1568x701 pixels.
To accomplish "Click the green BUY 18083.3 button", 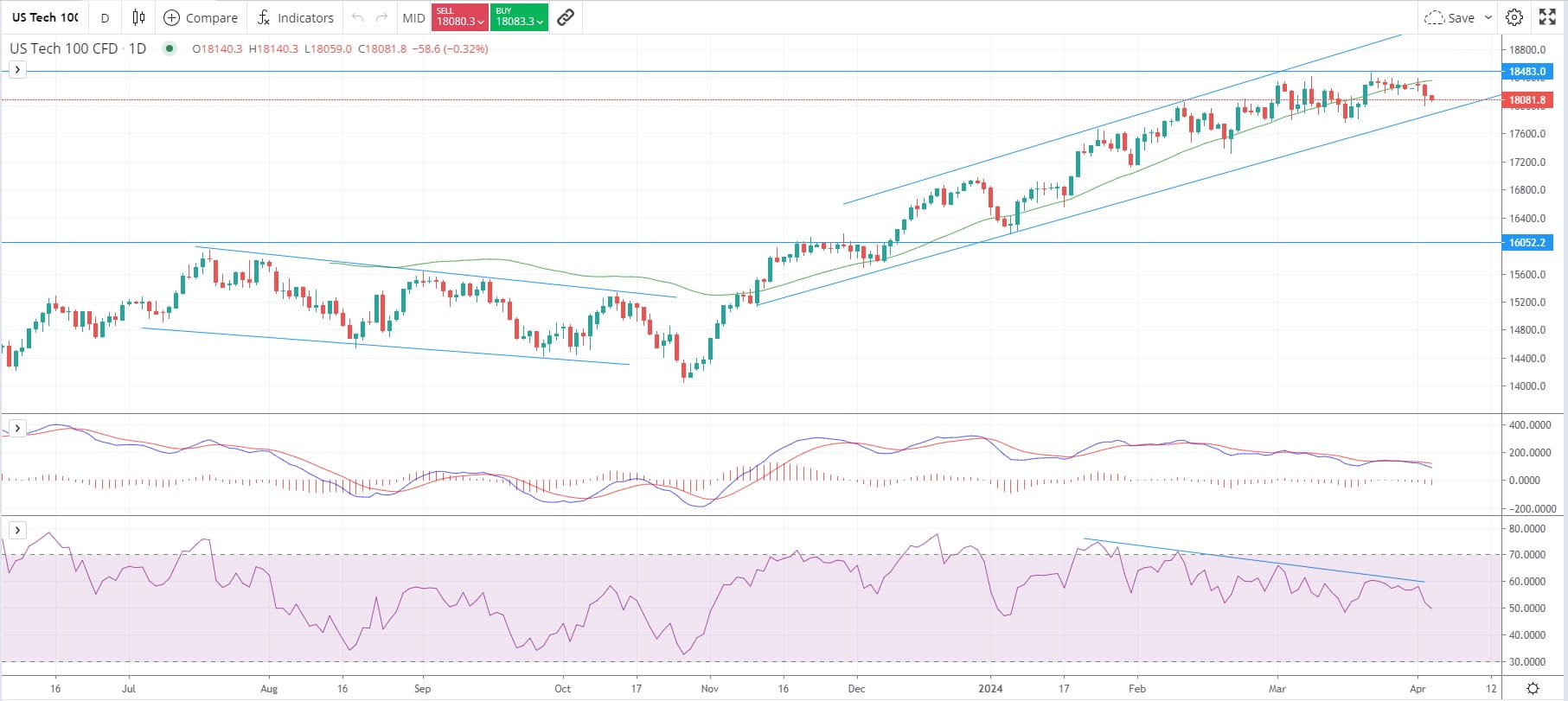I will coord(519,17).
